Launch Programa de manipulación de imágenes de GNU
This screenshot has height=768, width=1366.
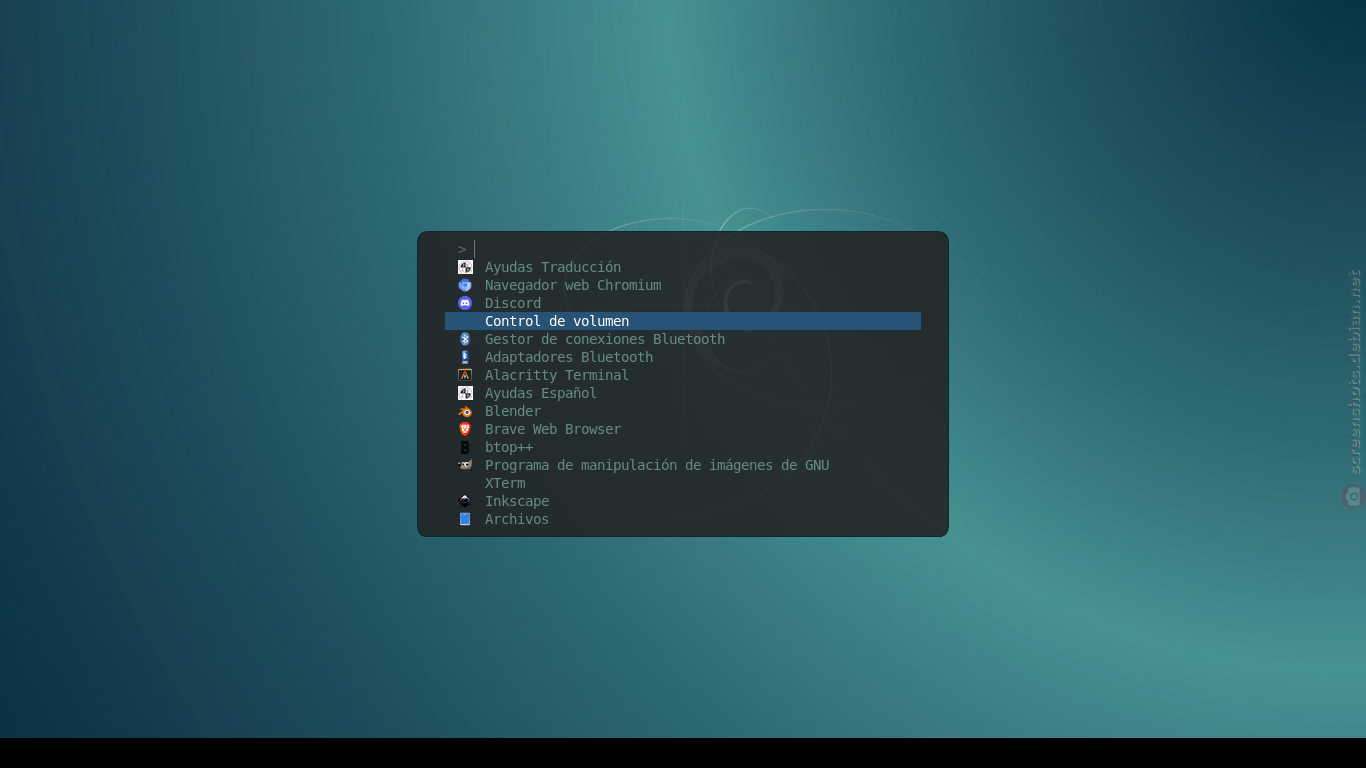(x=683, y=465)
